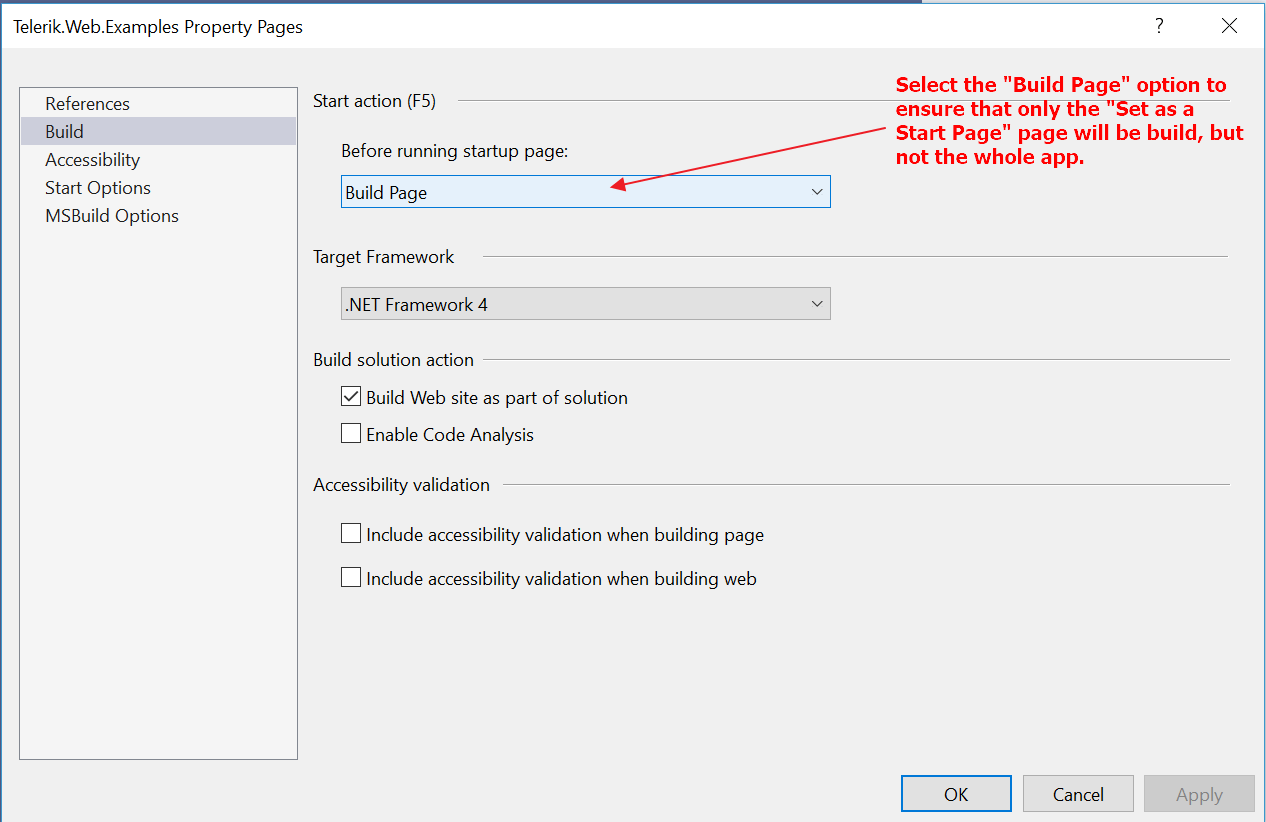Select the Build page in left pane
Viewport: 1266px width, 822px height.
click(x=158, y=132)
